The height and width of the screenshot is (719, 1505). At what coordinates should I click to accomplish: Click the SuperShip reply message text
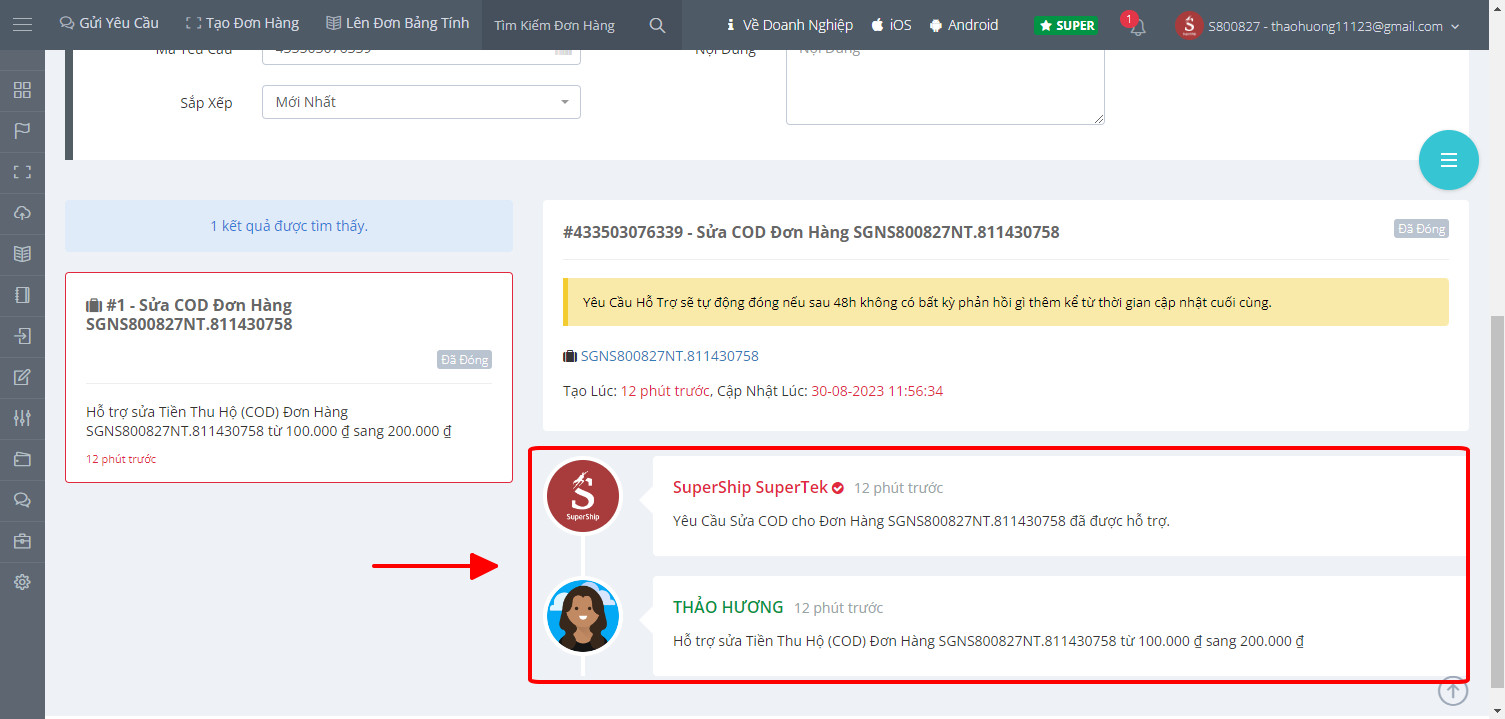[x=921, y=521]
